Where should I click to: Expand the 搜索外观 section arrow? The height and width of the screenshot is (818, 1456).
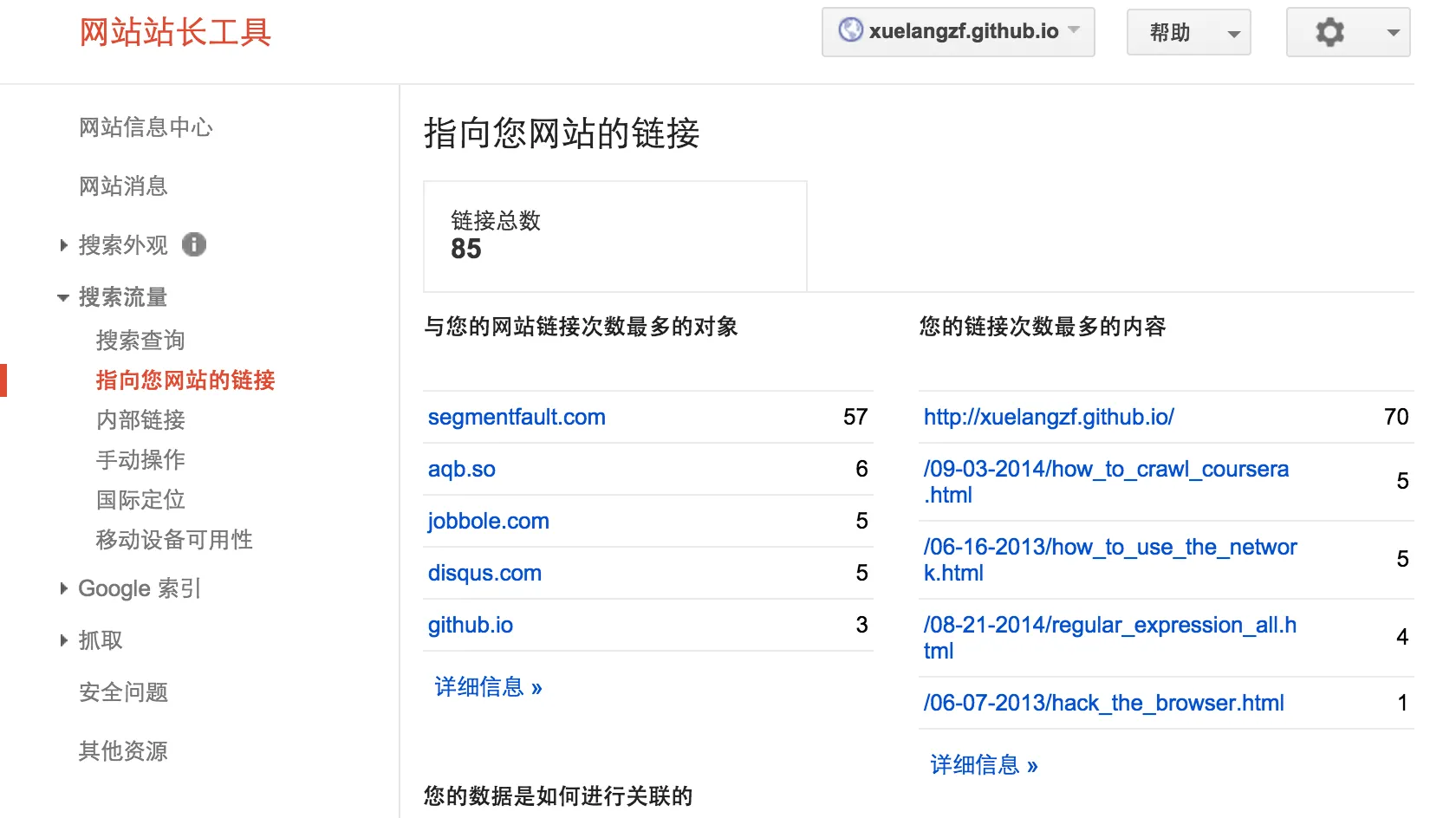click(63, 245)
